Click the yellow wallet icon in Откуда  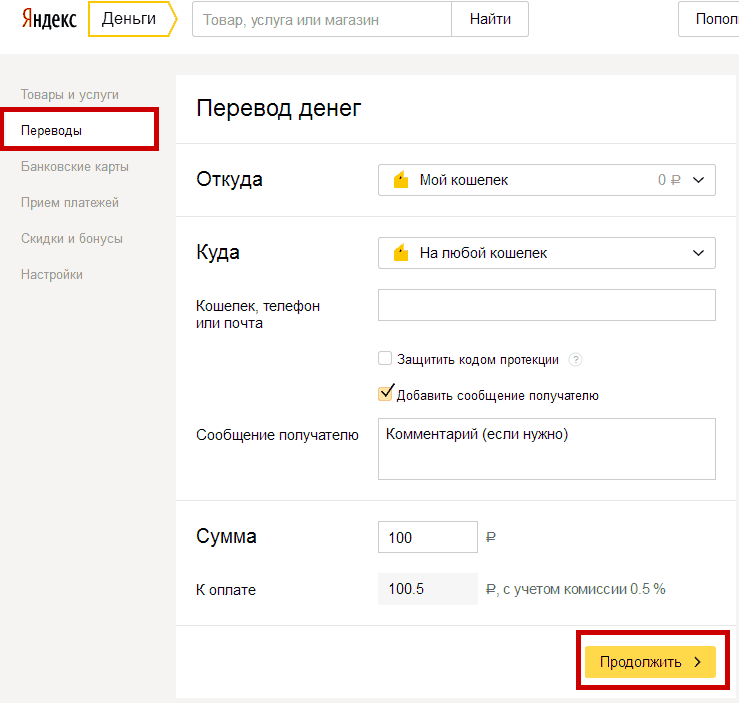401,180
